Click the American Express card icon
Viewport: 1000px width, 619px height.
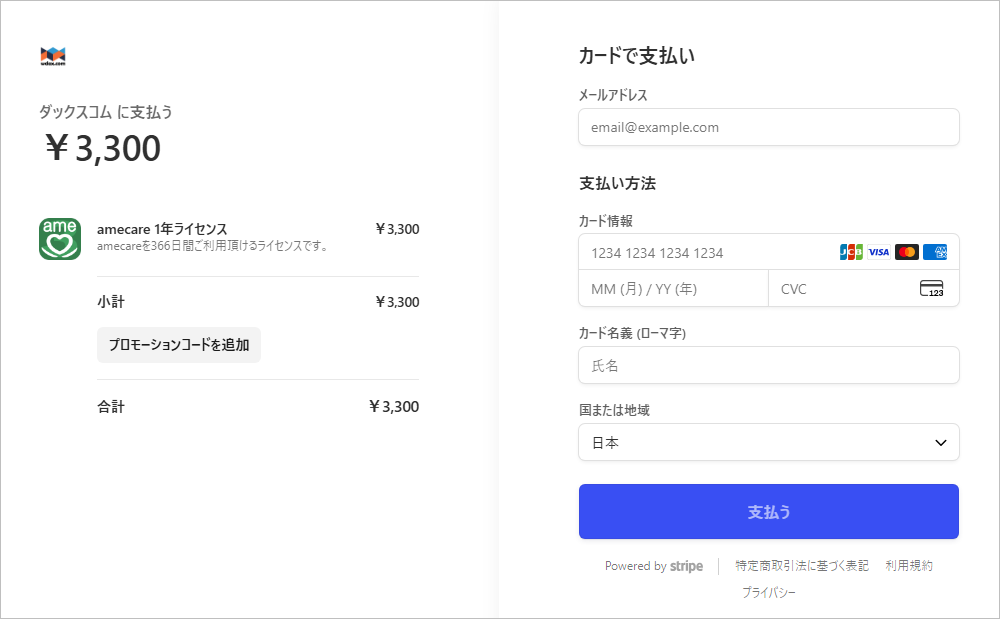tap(935, 252)
